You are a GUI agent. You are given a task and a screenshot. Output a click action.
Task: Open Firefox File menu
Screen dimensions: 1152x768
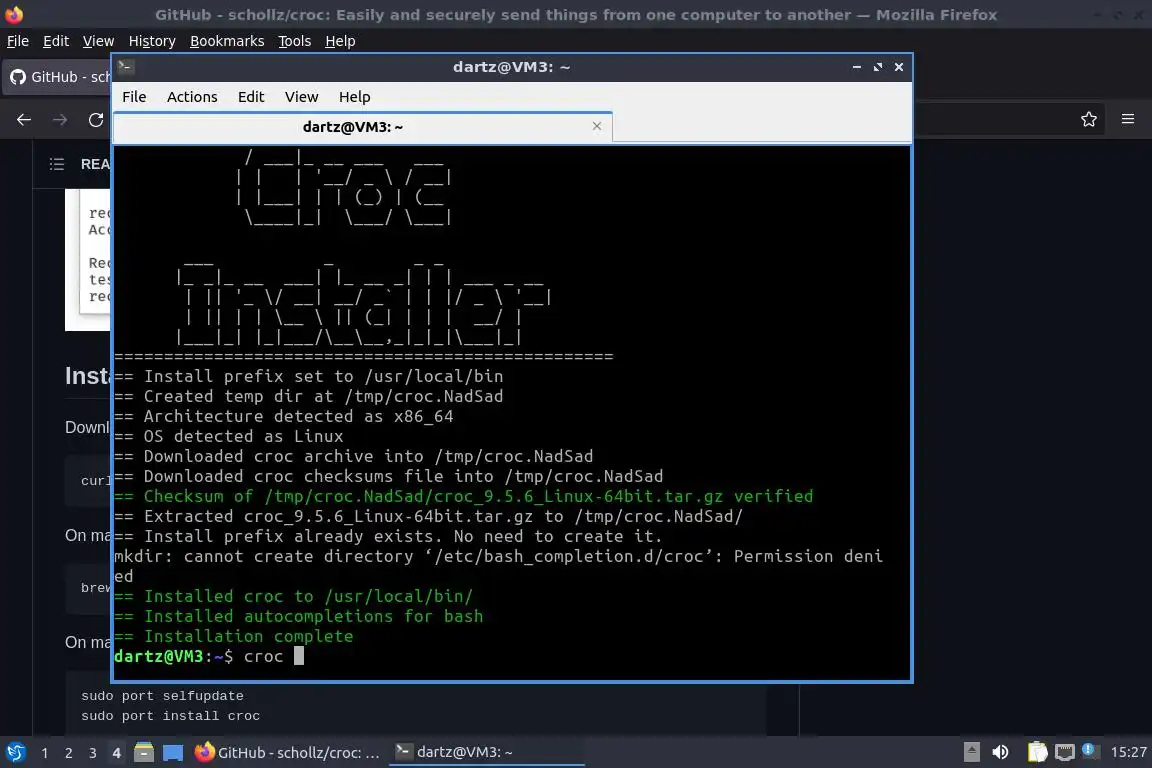tap(18, 41)
